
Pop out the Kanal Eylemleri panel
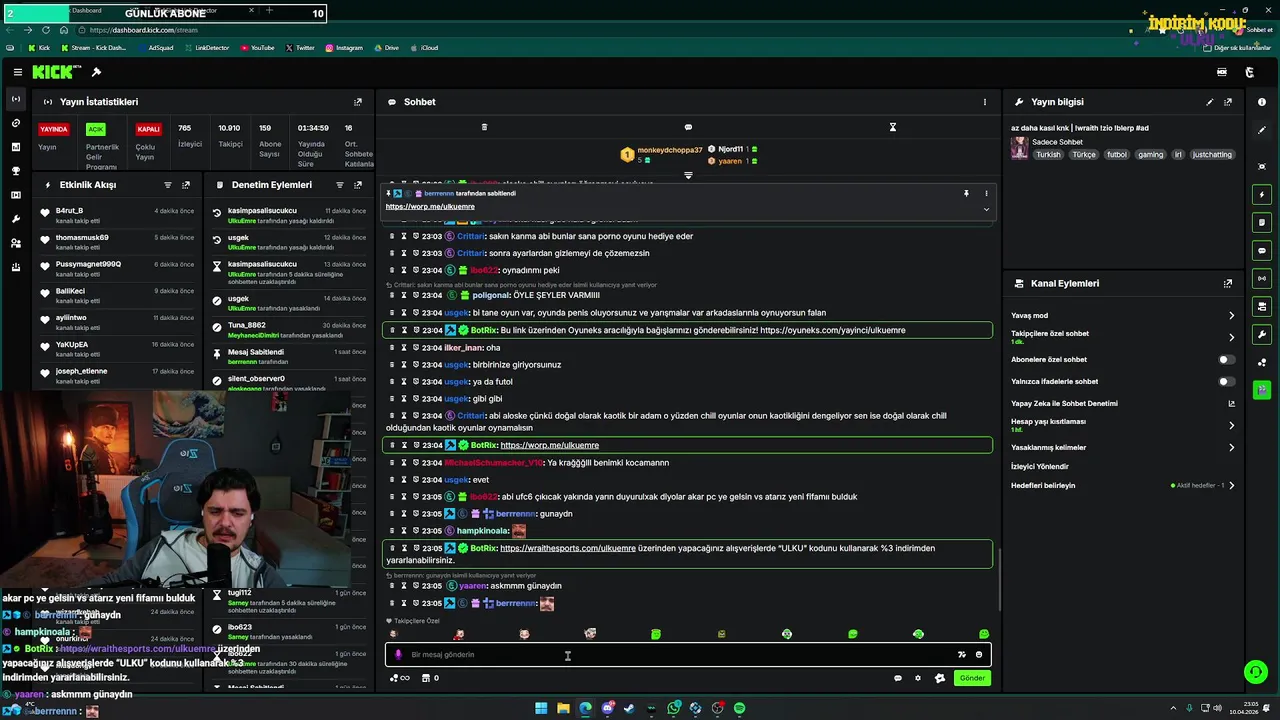[x=1228, y=284]
